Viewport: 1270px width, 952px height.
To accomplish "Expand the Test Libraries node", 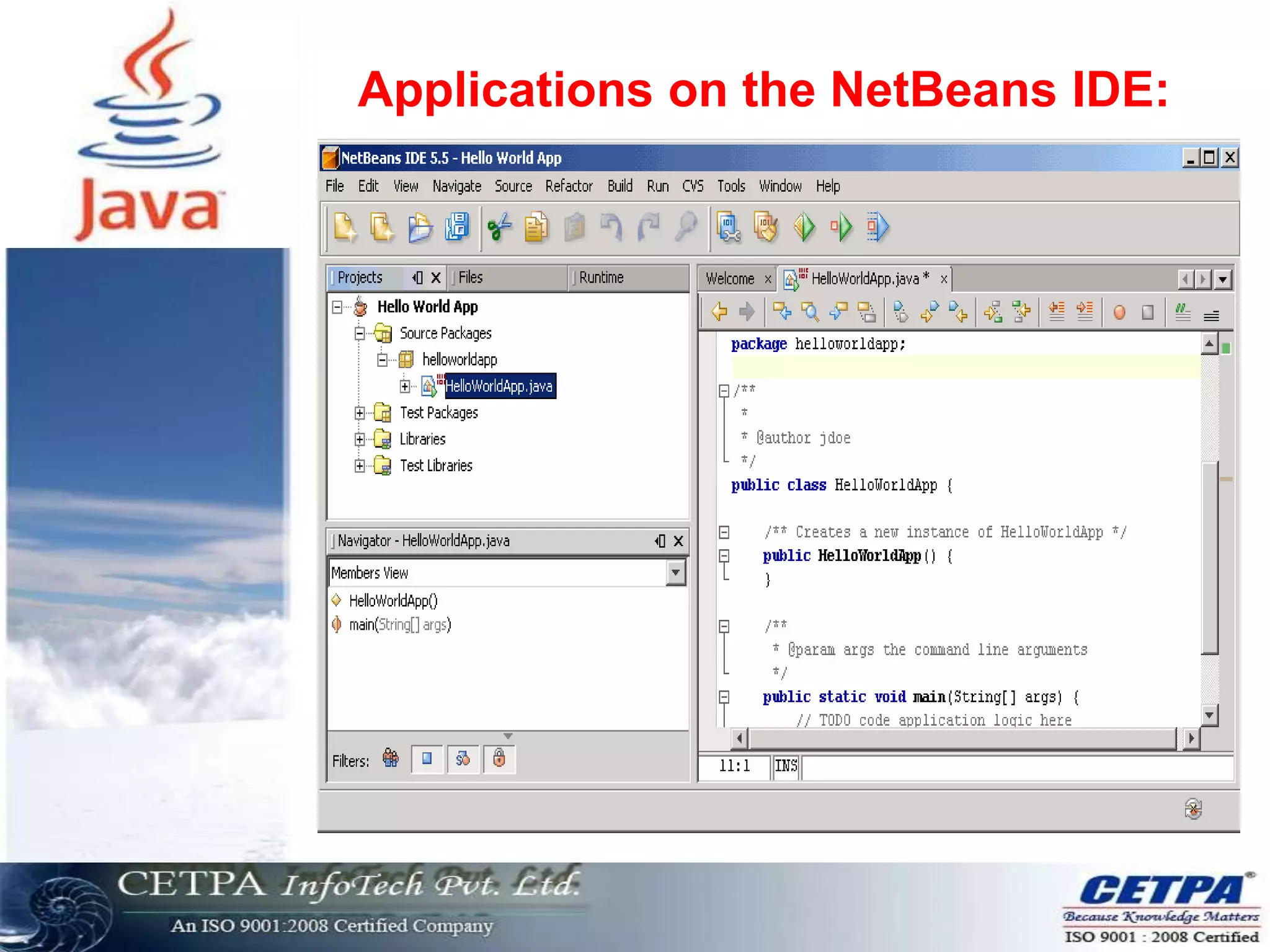I will pyautogui.click(x=360, y=466).
